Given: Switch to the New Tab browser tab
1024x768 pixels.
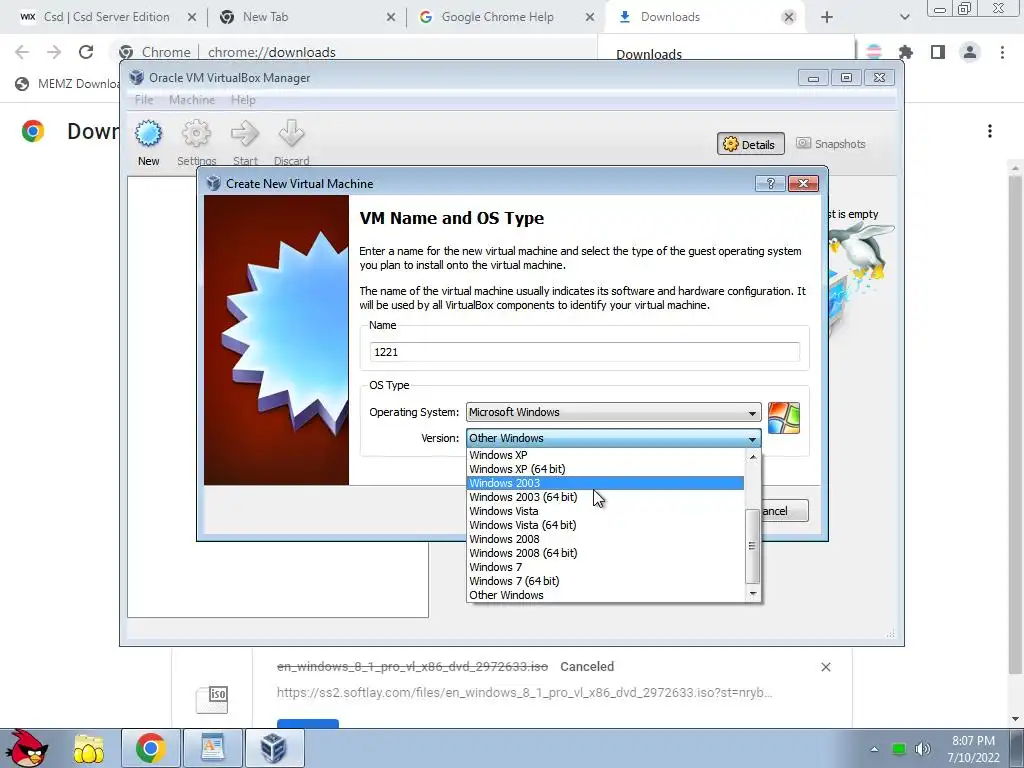Looking at the screenshot, I should pos(265,17).
